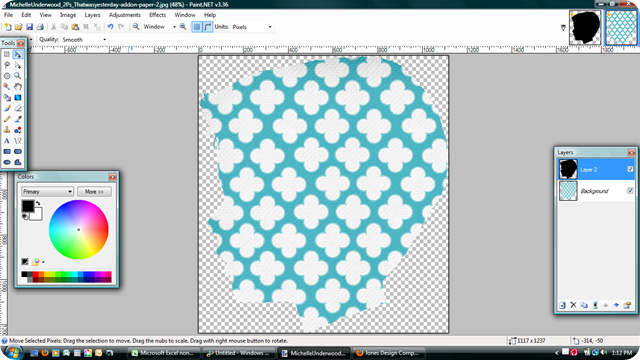Click the Open file toolbar icon
Viewport: 640px width, 360px height.
click(18, 27)
